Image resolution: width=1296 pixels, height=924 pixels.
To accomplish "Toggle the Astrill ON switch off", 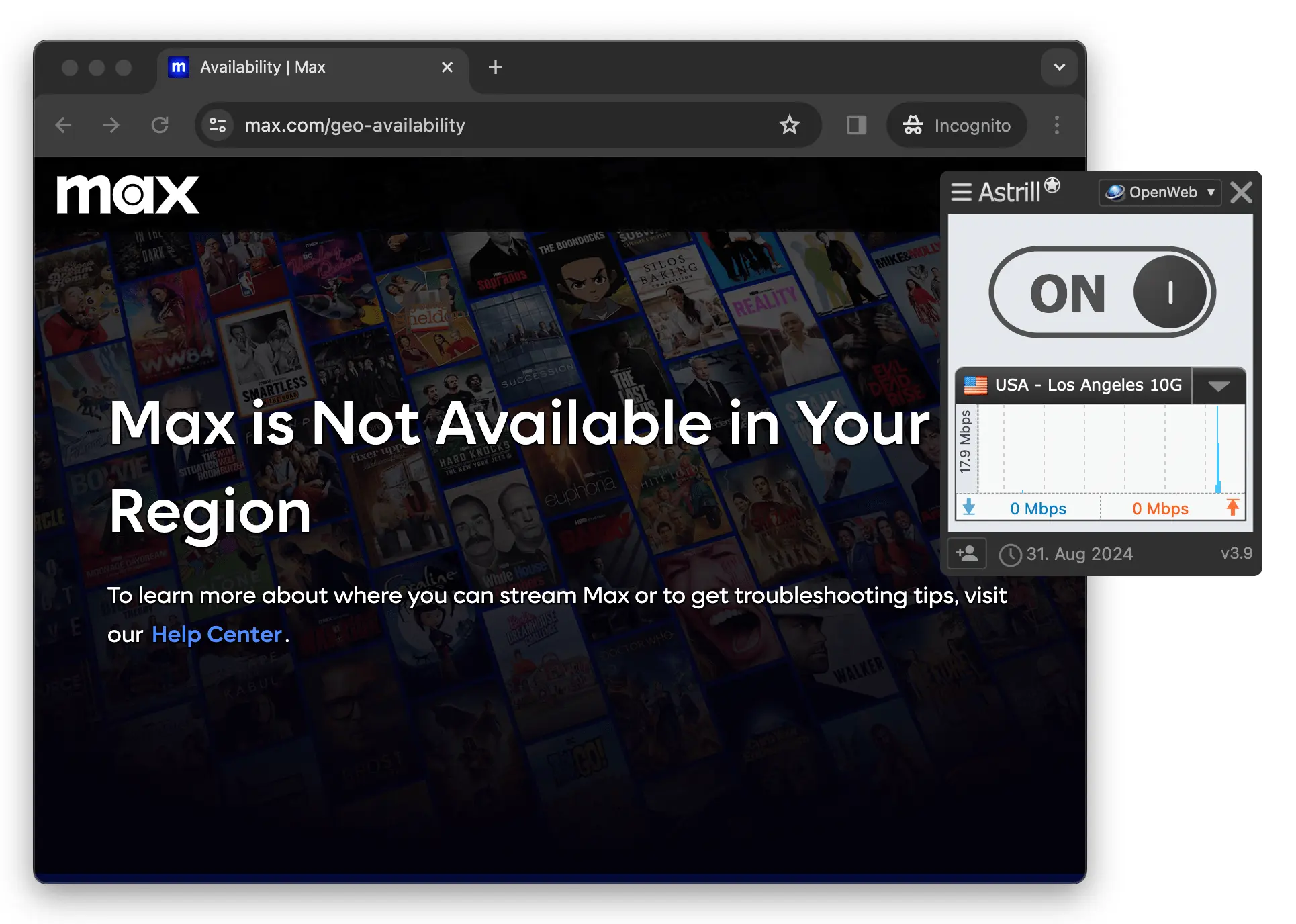I will [x=1102, y=293].
